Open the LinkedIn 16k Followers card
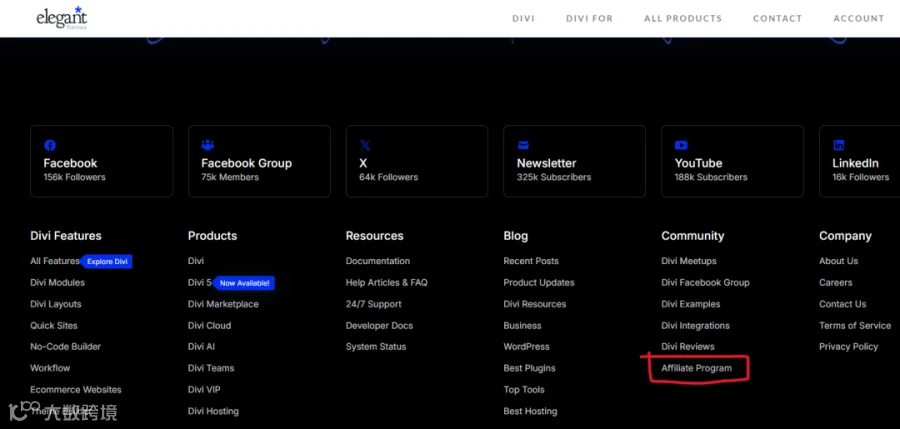Image resolution: width=900 pixels, height=429 pixels. click(x=860, y=161)
